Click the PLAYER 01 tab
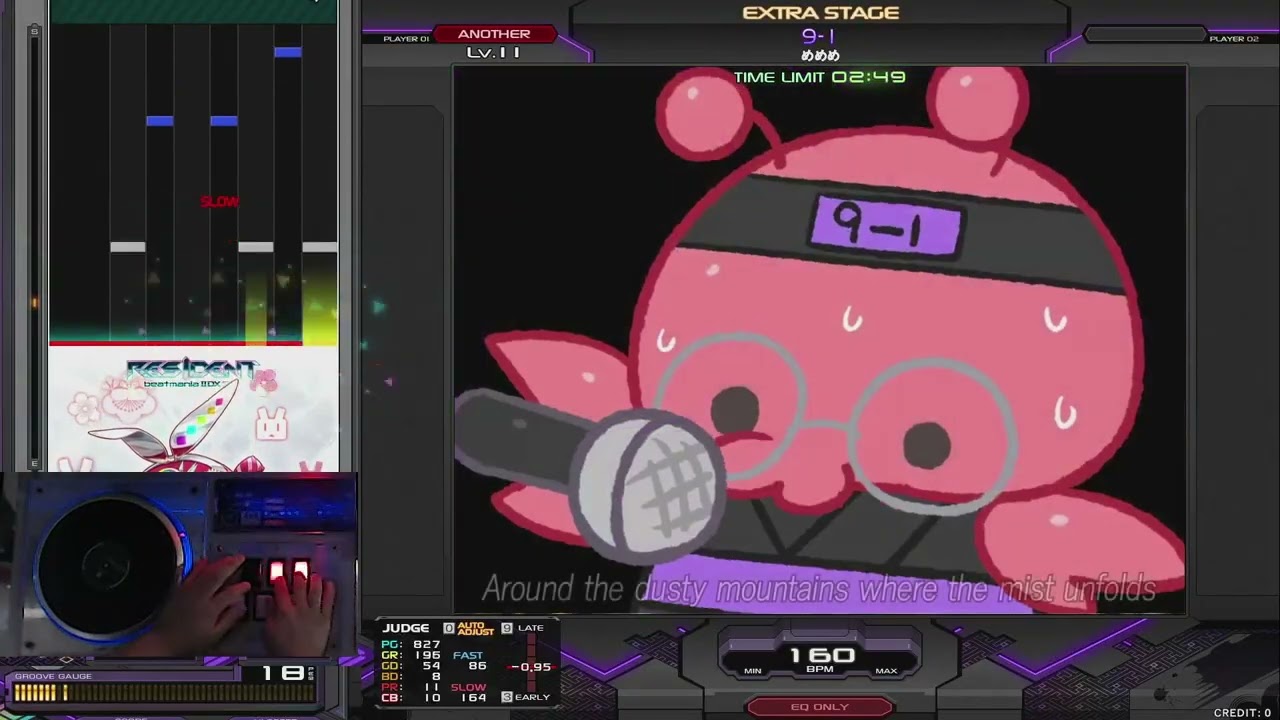Image resolution: width=1280 pixels, height=720 pixels. (406, 39)
